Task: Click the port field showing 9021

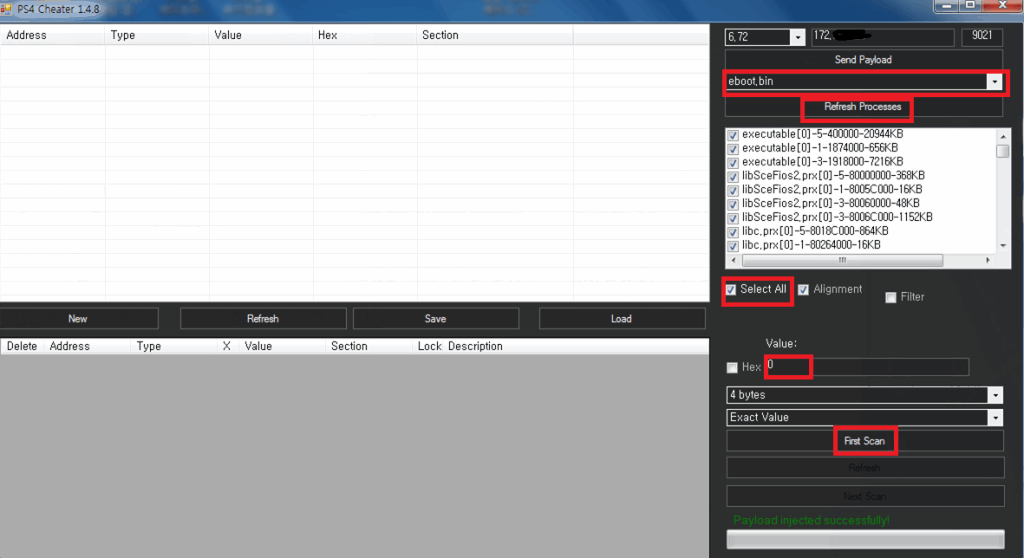Action: tap(982, 37)
